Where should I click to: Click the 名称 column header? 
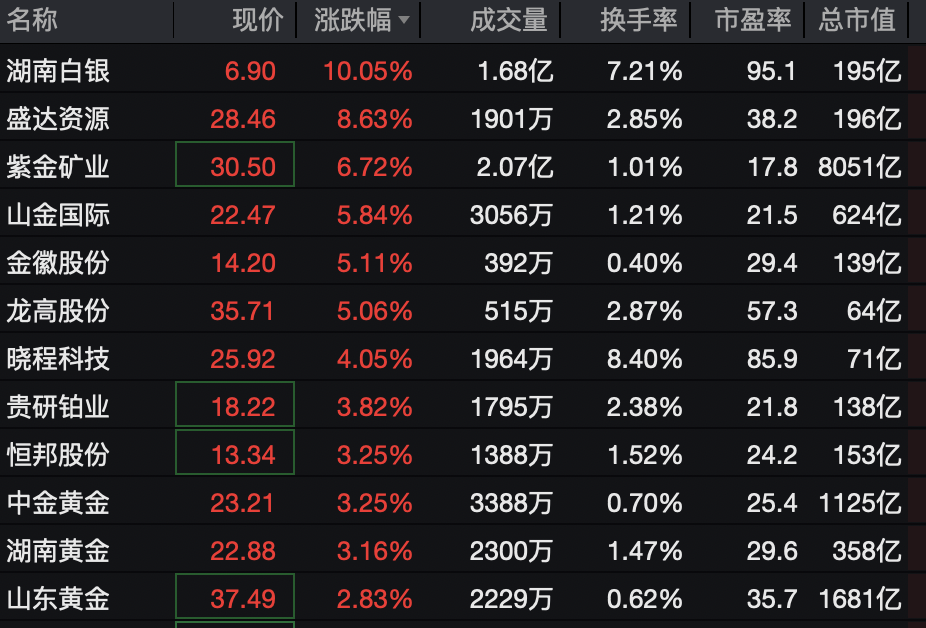[32, 20]
